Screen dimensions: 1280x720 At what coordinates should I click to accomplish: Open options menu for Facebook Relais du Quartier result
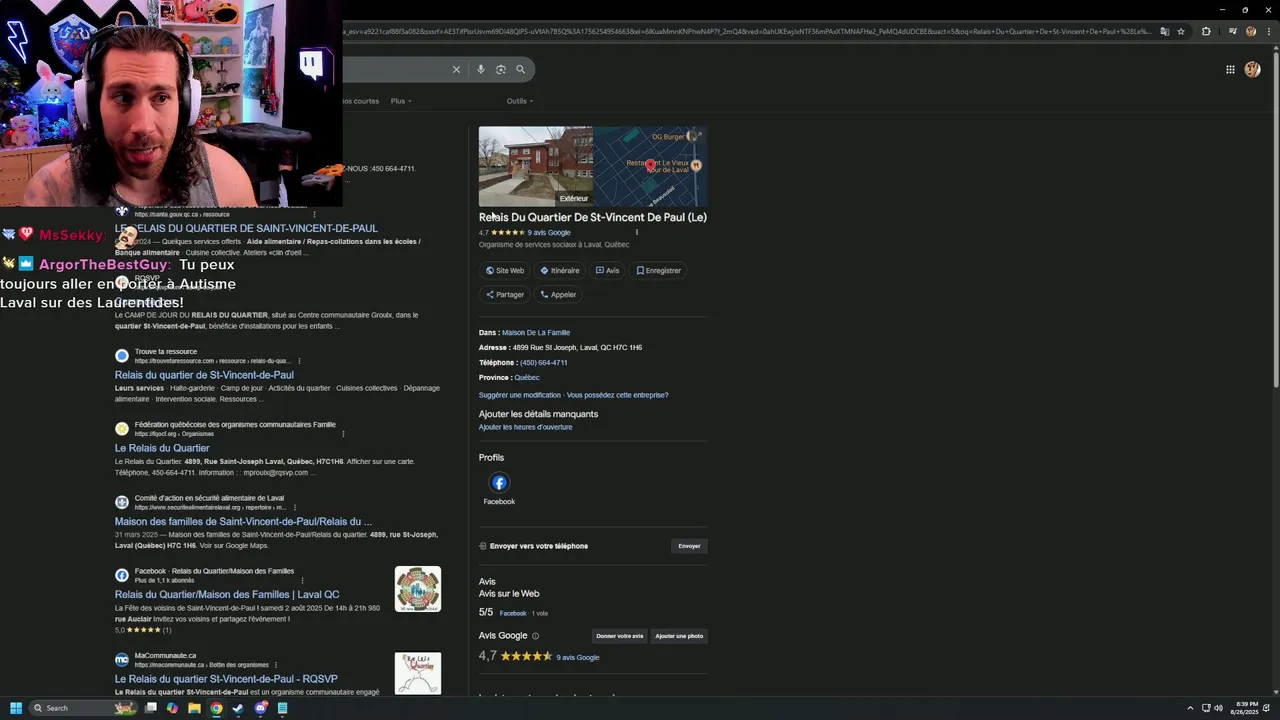[x=302, y=580]
